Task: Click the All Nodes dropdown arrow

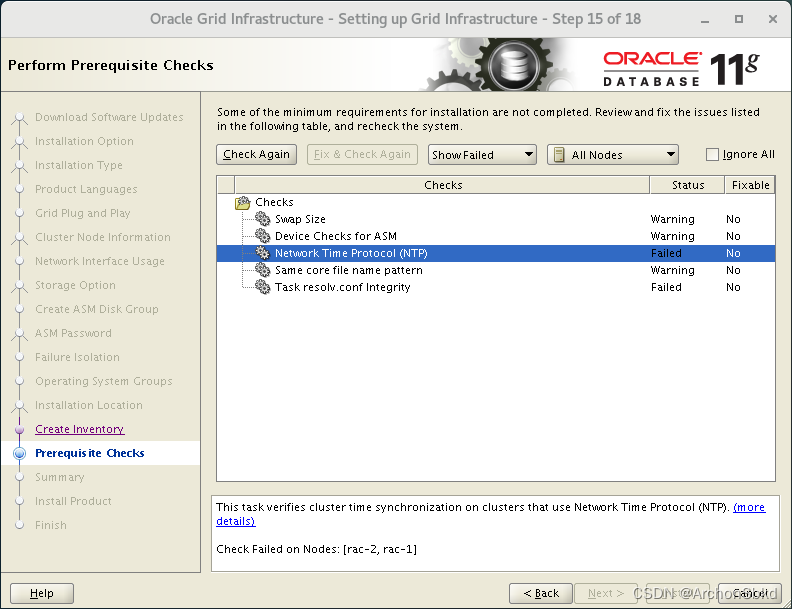Action: pos(670,154)
